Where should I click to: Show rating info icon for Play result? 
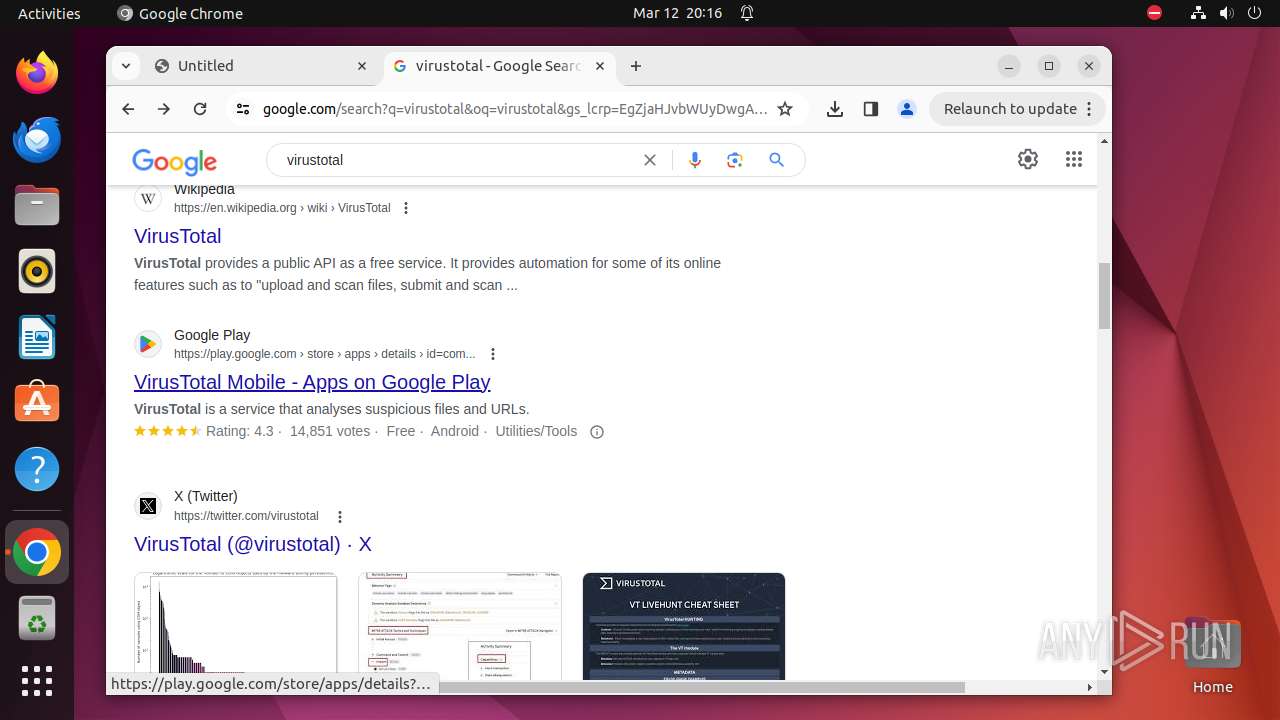(x=597, y=432)
